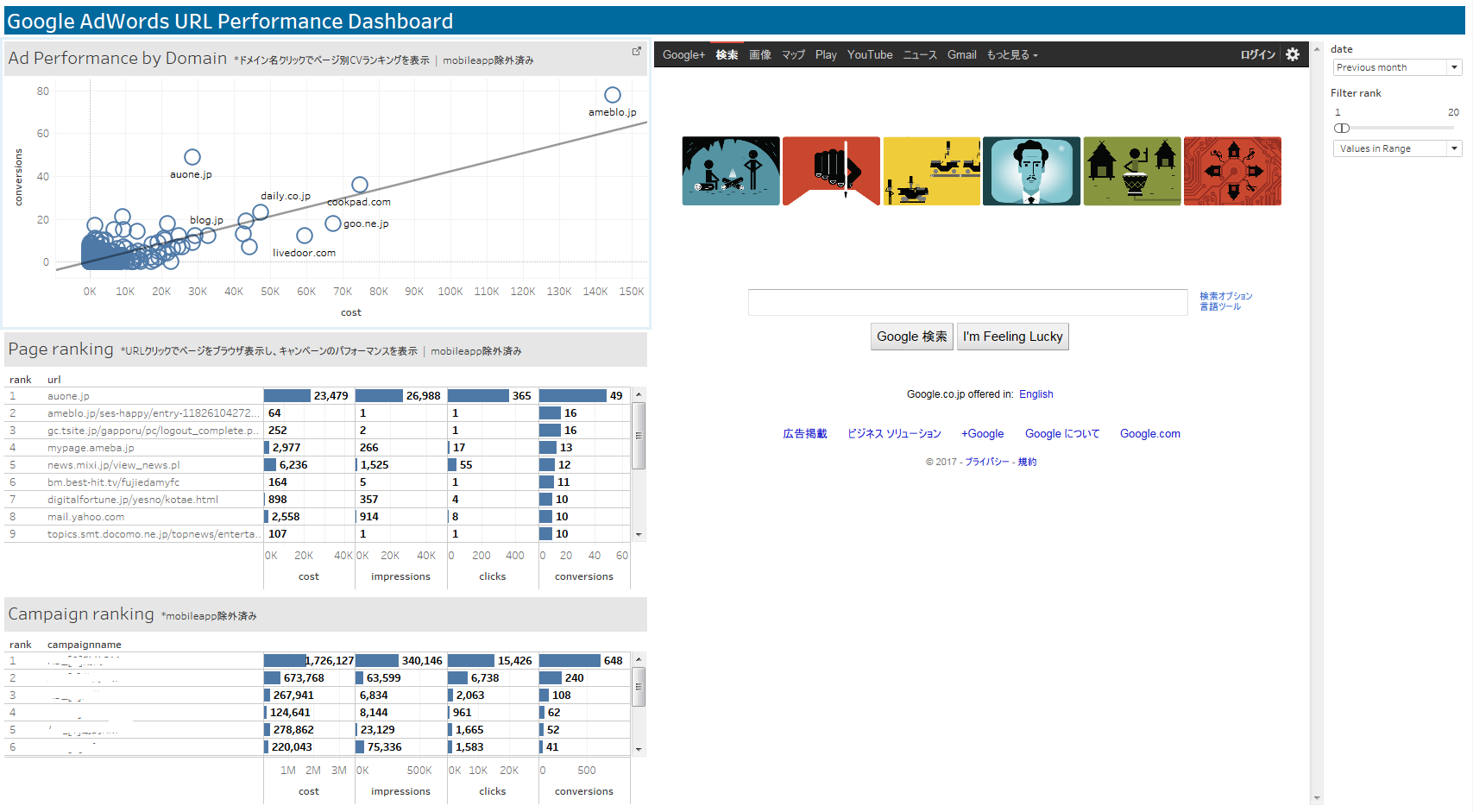Open the 言語ツール link
1473x812 pixels.
tap(1220, 306)
